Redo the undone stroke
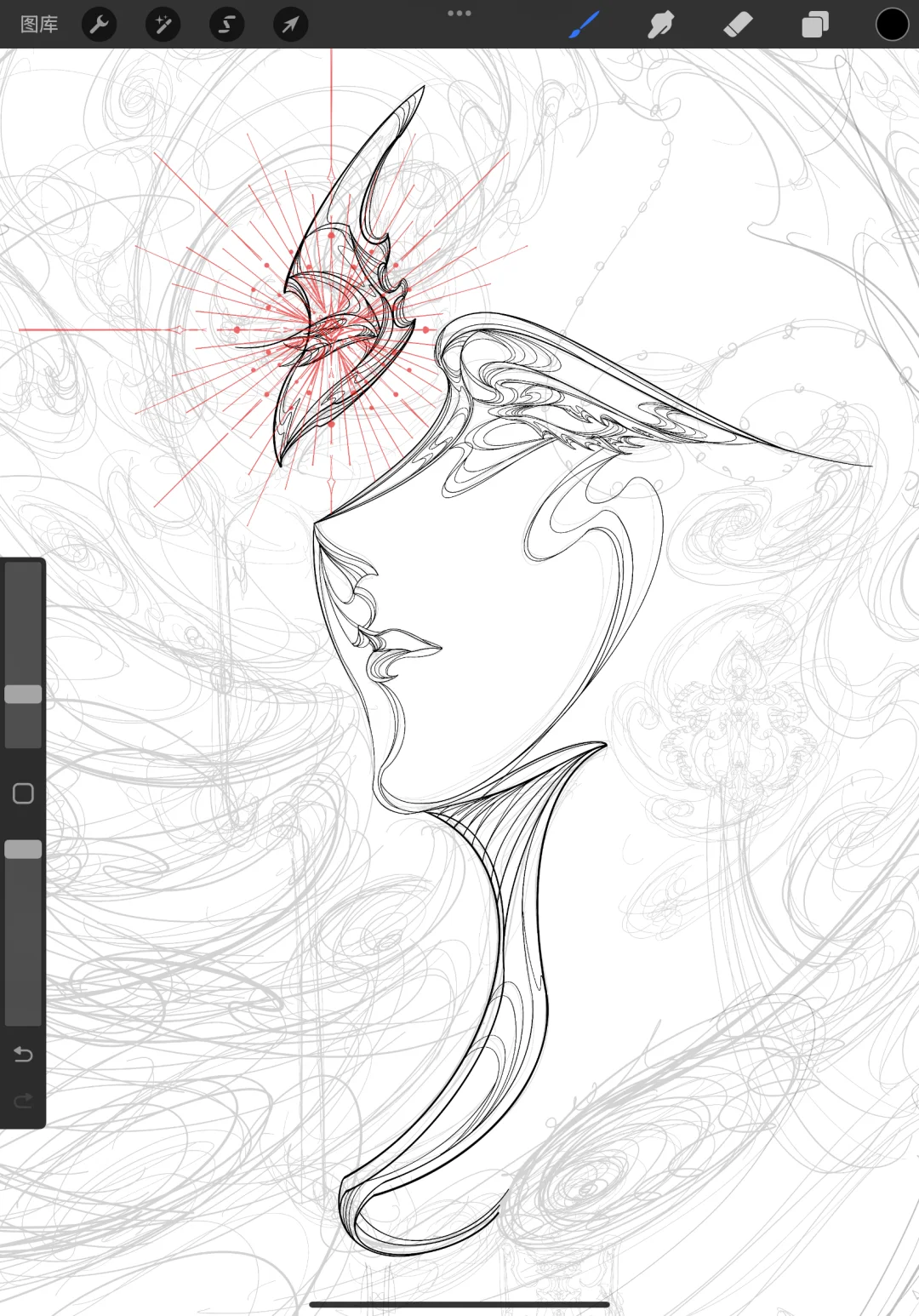919x1316 pixels. tap(23, 1101)
